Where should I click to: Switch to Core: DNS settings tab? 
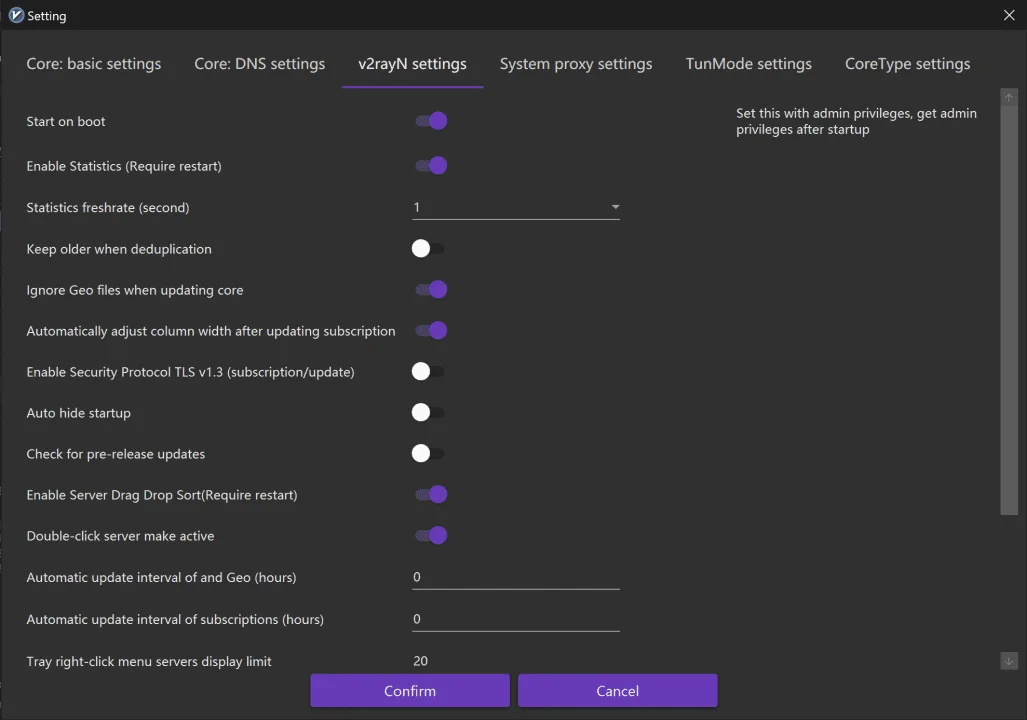pos(259,64)
